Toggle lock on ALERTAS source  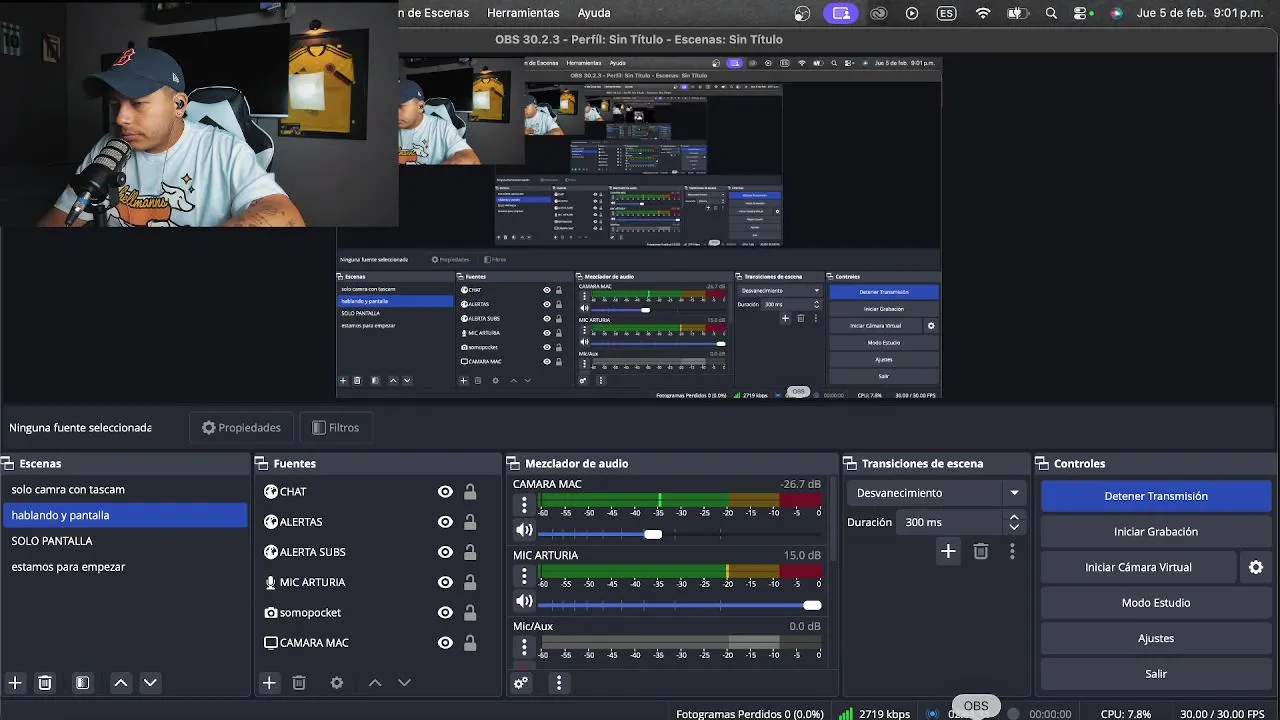click(470, 522)
